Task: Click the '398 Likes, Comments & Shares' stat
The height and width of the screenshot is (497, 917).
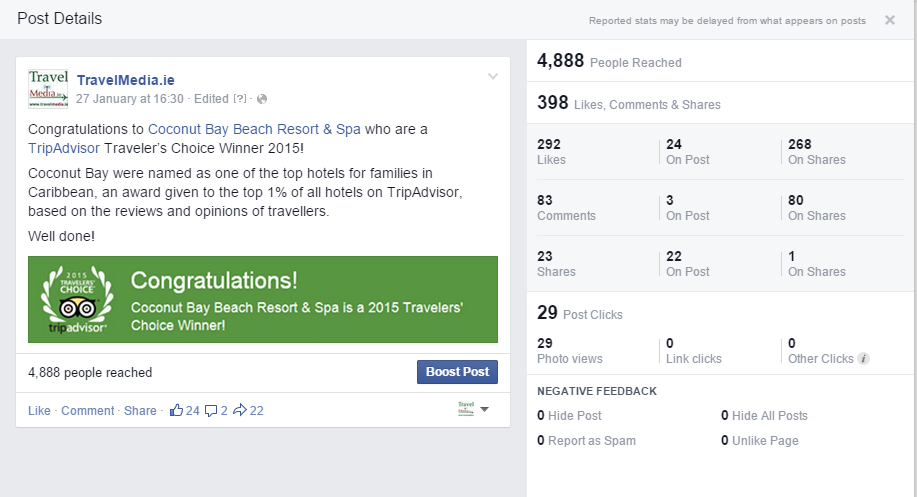Action: point(629,103)
